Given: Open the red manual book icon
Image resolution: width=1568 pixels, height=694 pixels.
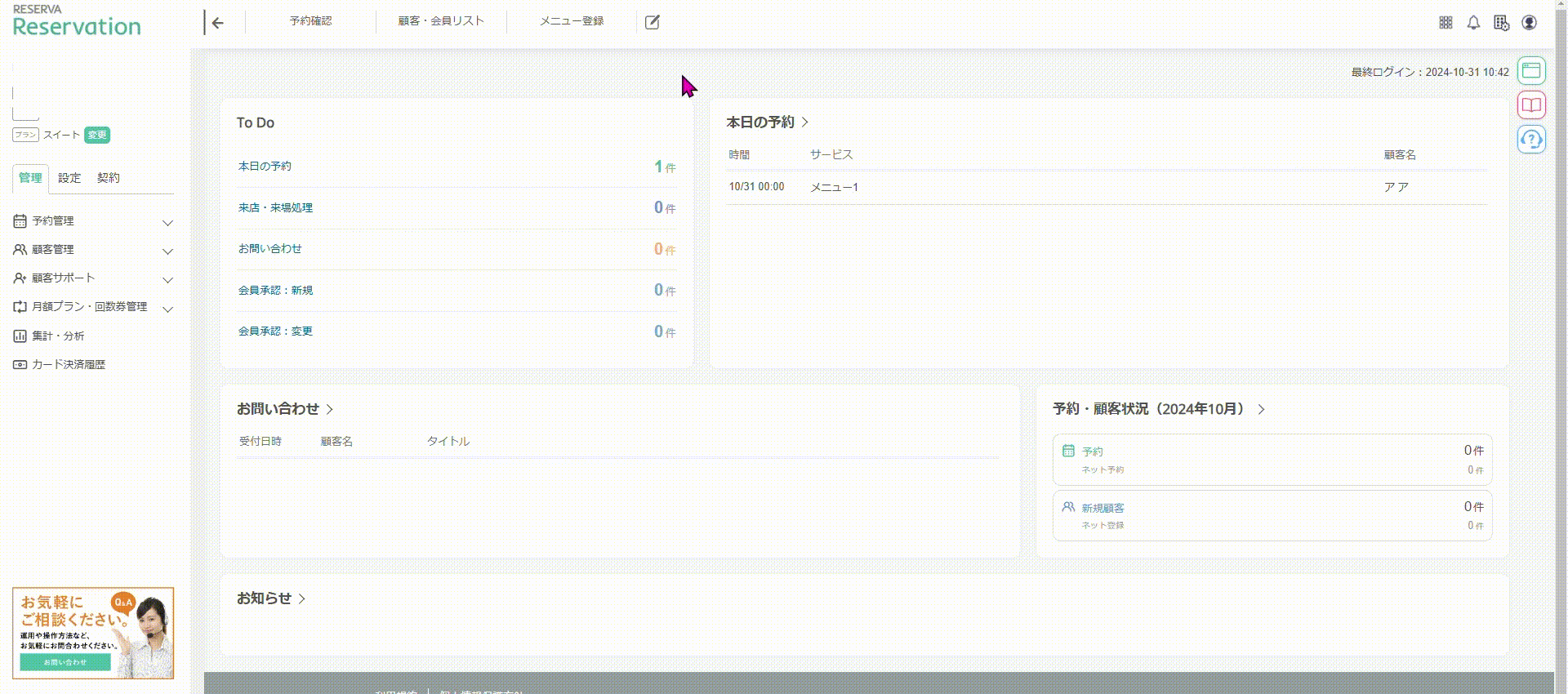Looking at the screenshot, I should click(x=1531, y=105).
